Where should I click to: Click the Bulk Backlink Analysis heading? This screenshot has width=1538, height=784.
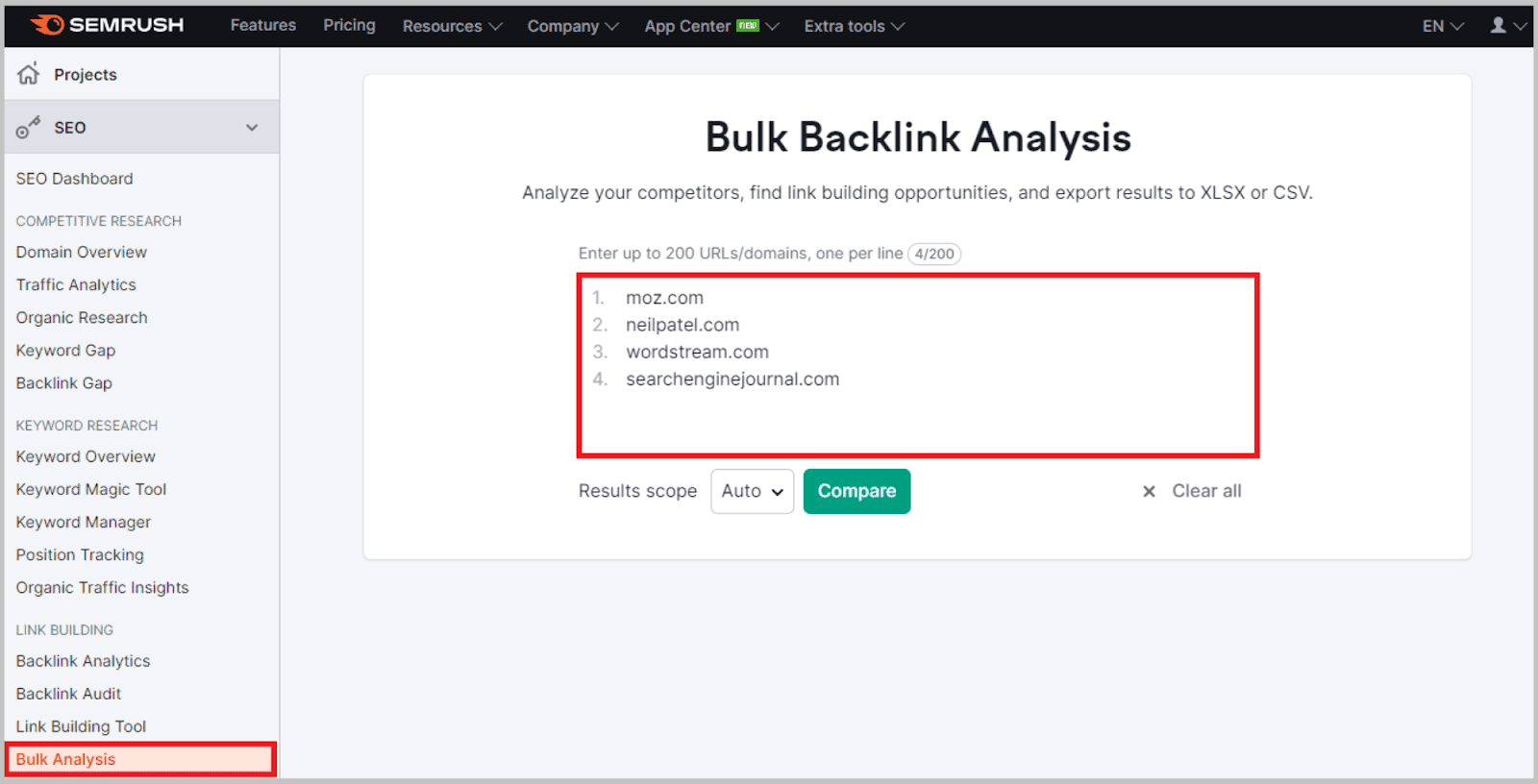click(918, 137)
